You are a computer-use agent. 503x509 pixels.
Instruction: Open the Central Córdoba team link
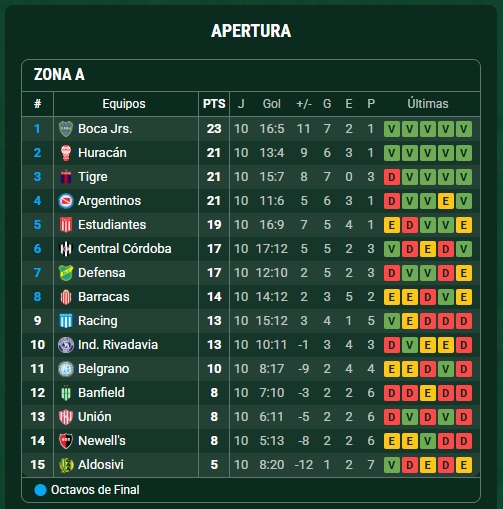click(125, 249)
